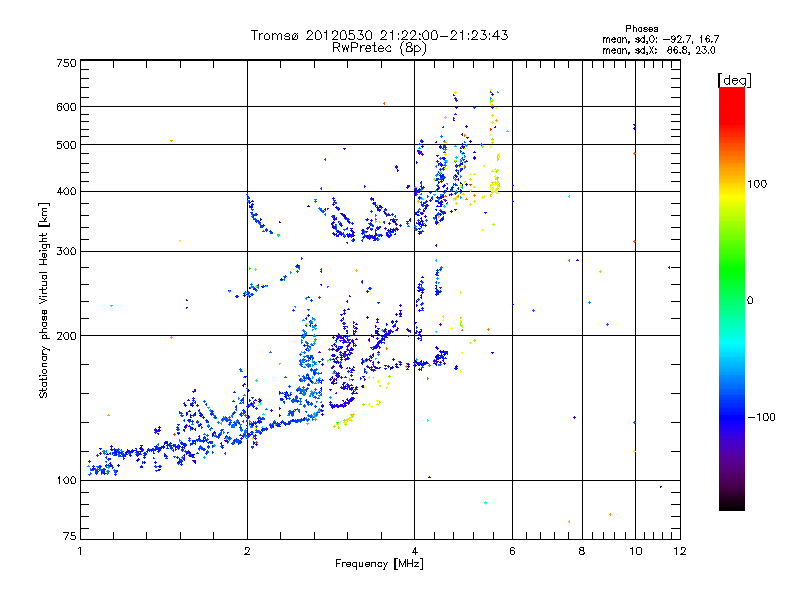The height and width of the screenshot is (600, 800).
Task: Click the '500' y-axis tick label
Action: coord(67,145)
